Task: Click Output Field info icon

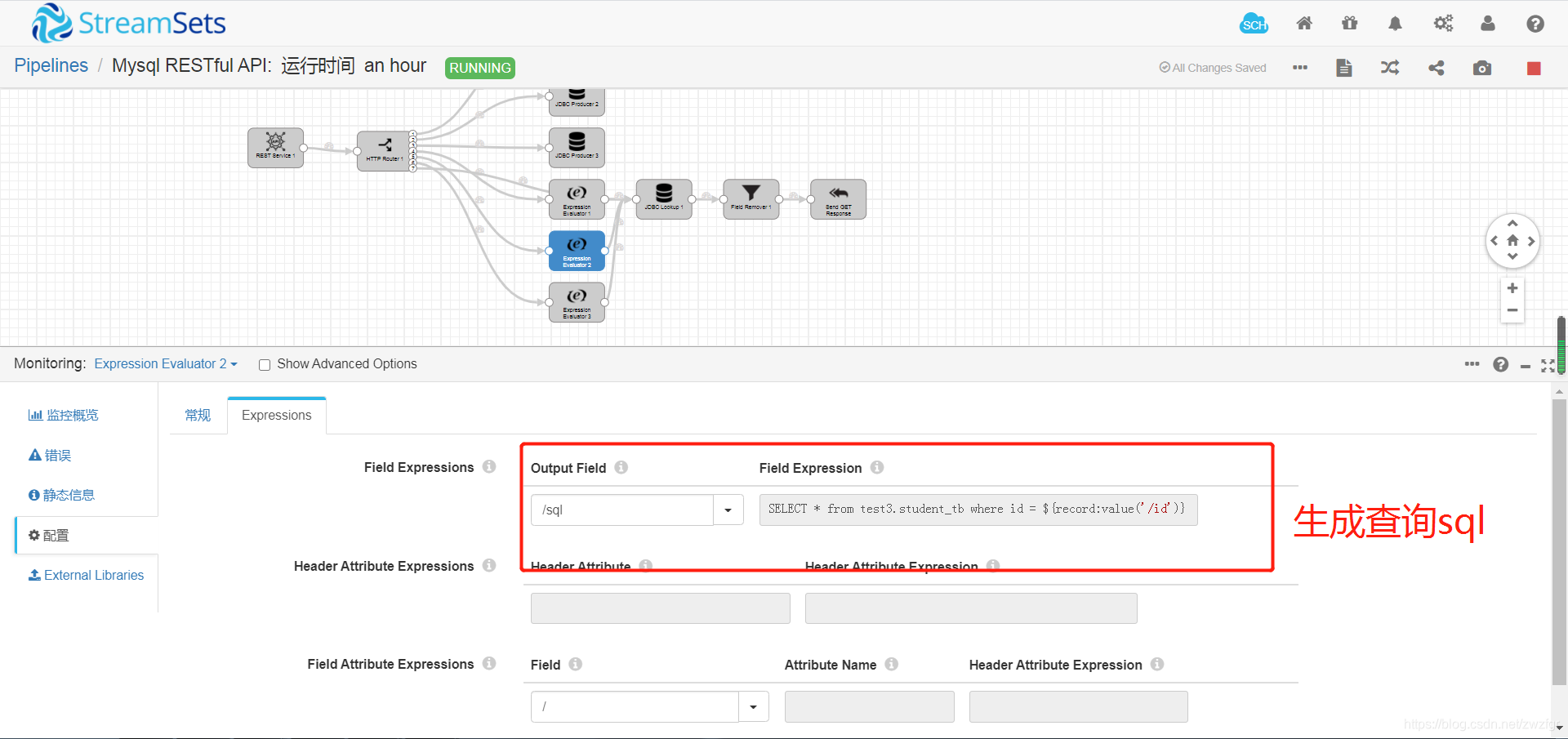Action: pos(621,467)
